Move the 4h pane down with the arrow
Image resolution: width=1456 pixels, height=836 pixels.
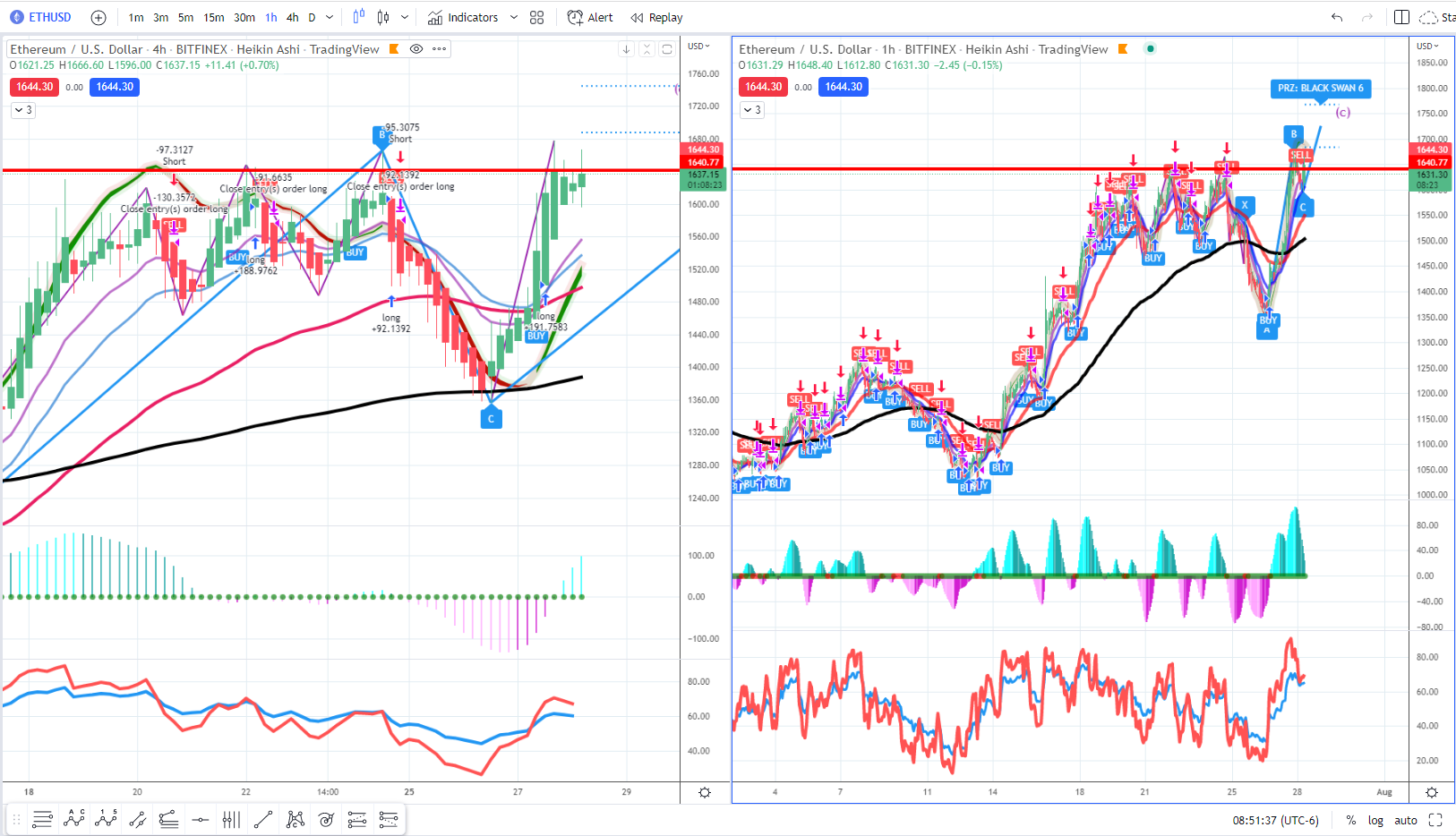(x=626, y=49)
